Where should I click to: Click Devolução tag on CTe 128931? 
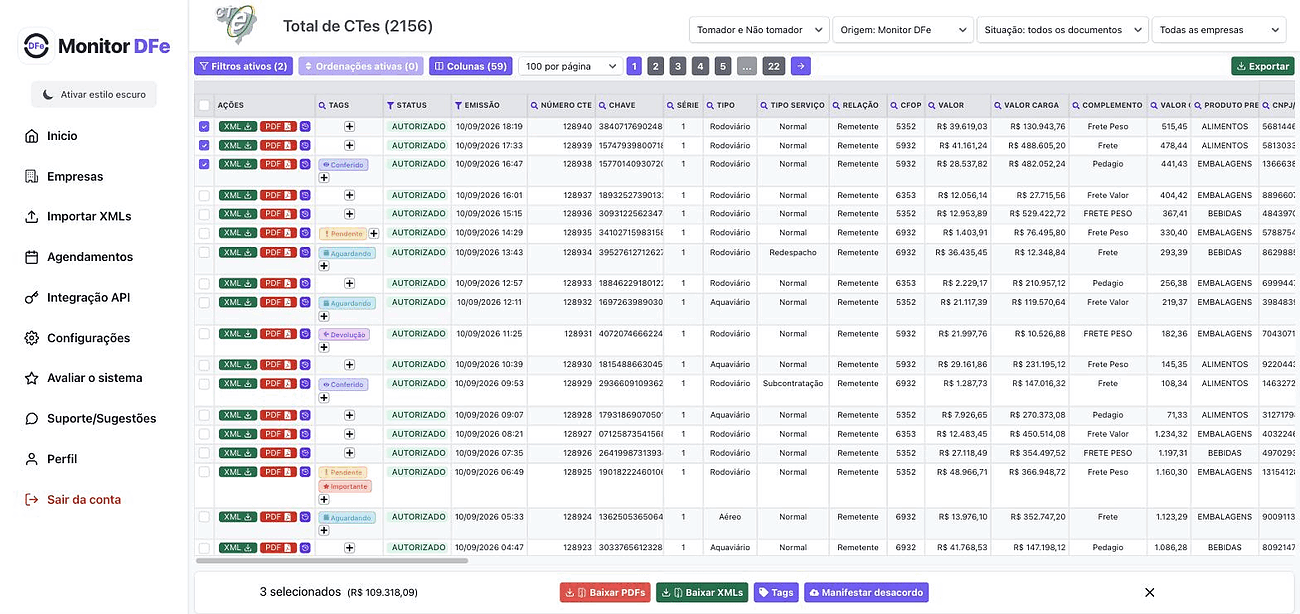pos(344,334)
